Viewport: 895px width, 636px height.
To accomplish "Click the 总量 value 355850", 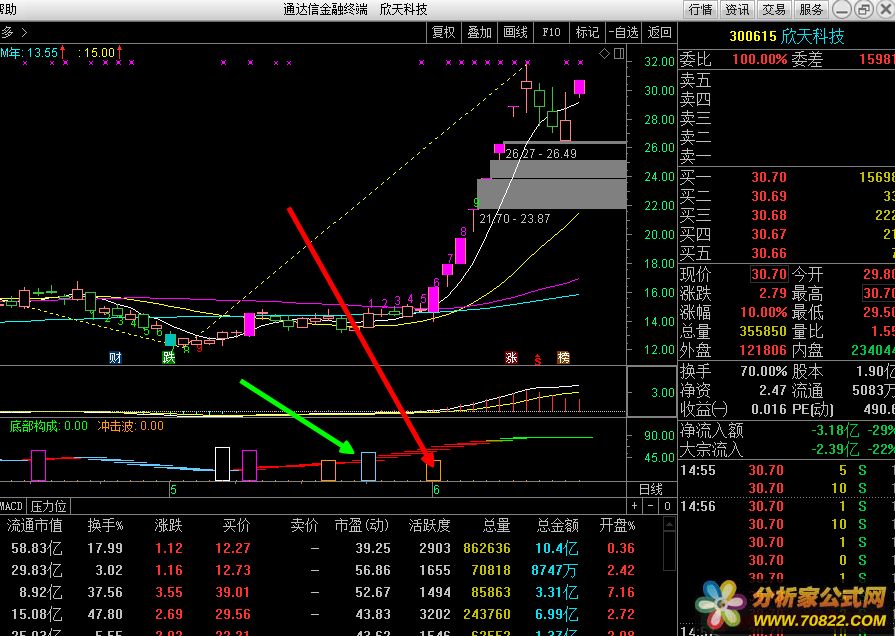I will point(764,331).
